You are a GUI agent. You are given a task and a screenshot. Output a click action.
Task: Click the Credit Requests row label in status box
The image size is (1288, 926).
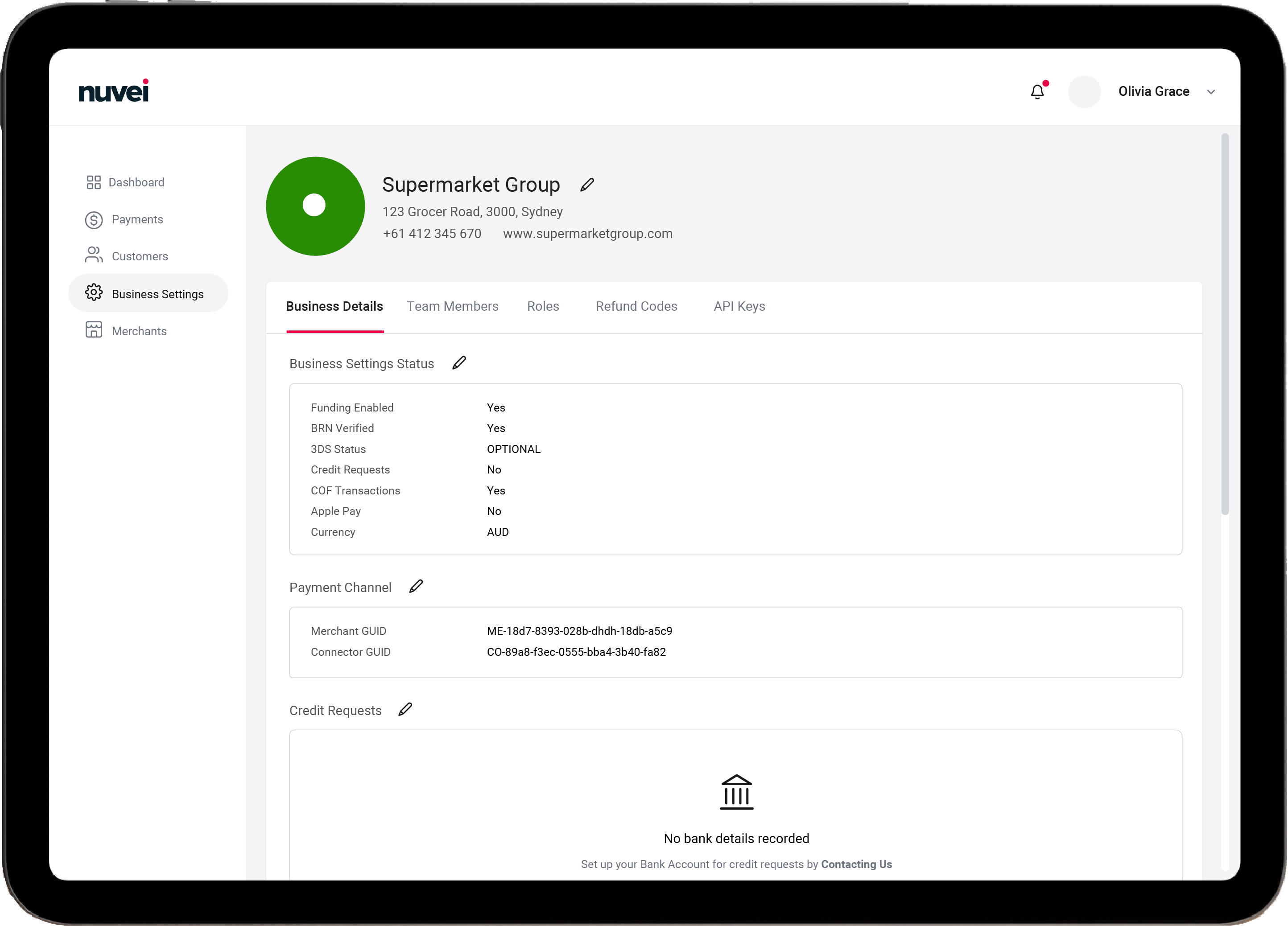pos(351,469)
